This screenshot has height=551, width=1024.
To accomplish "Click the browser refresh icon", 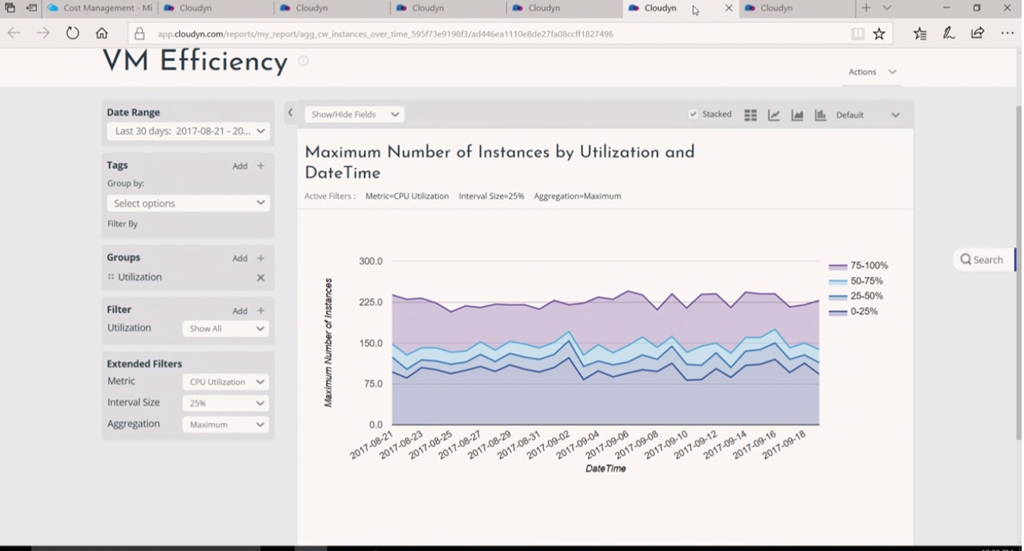I will 72,33.
